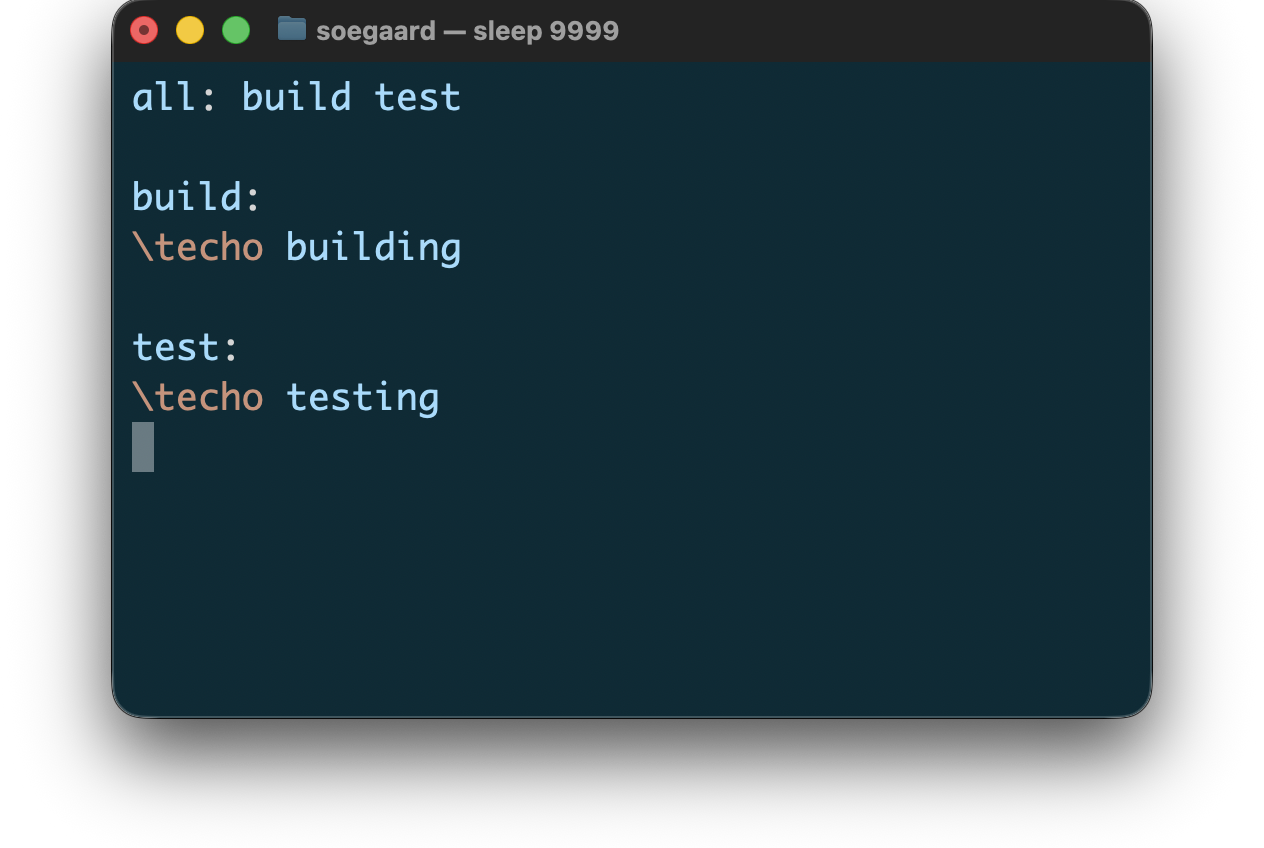Click the blank line above "test:"
1264x848 pixels.
tap(400, 297)
